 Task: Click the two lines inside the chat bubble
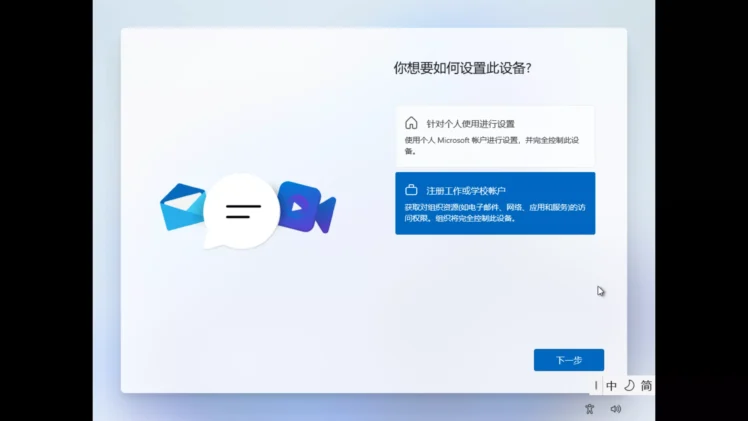[x=243, y=211]
